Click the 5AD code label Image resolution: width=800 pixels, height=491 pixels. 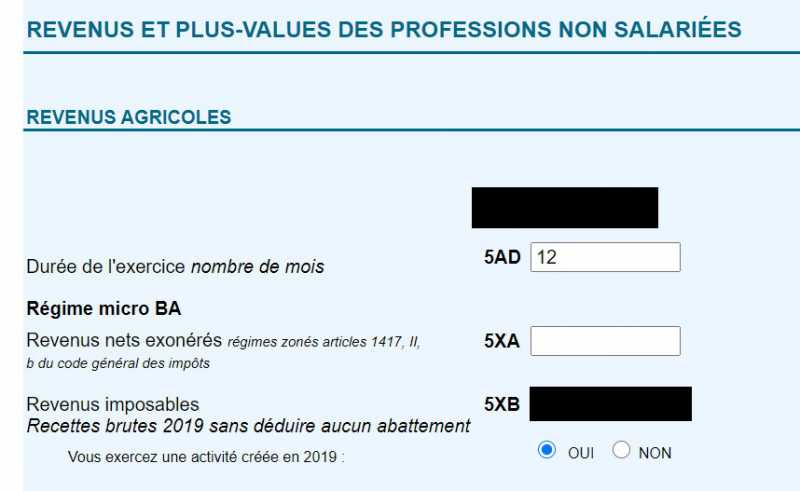coord(502,257)
